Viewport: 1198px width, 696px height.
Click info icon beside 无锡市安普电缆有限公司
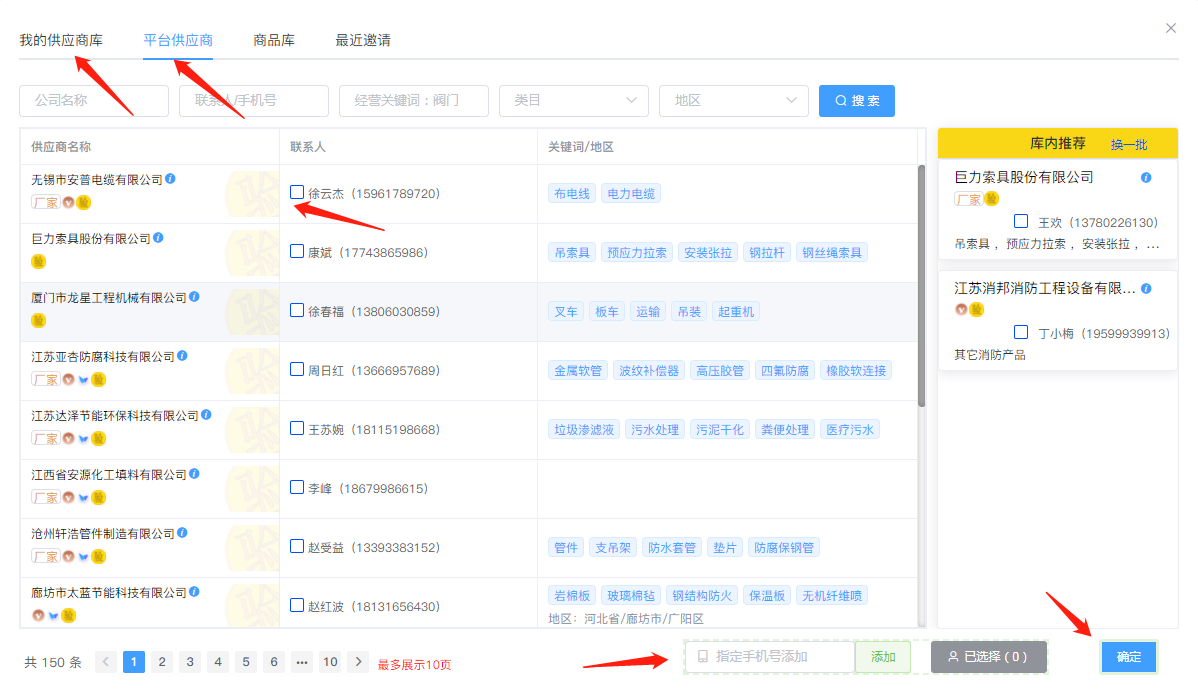pyautogui.click(x=171, y=179)
